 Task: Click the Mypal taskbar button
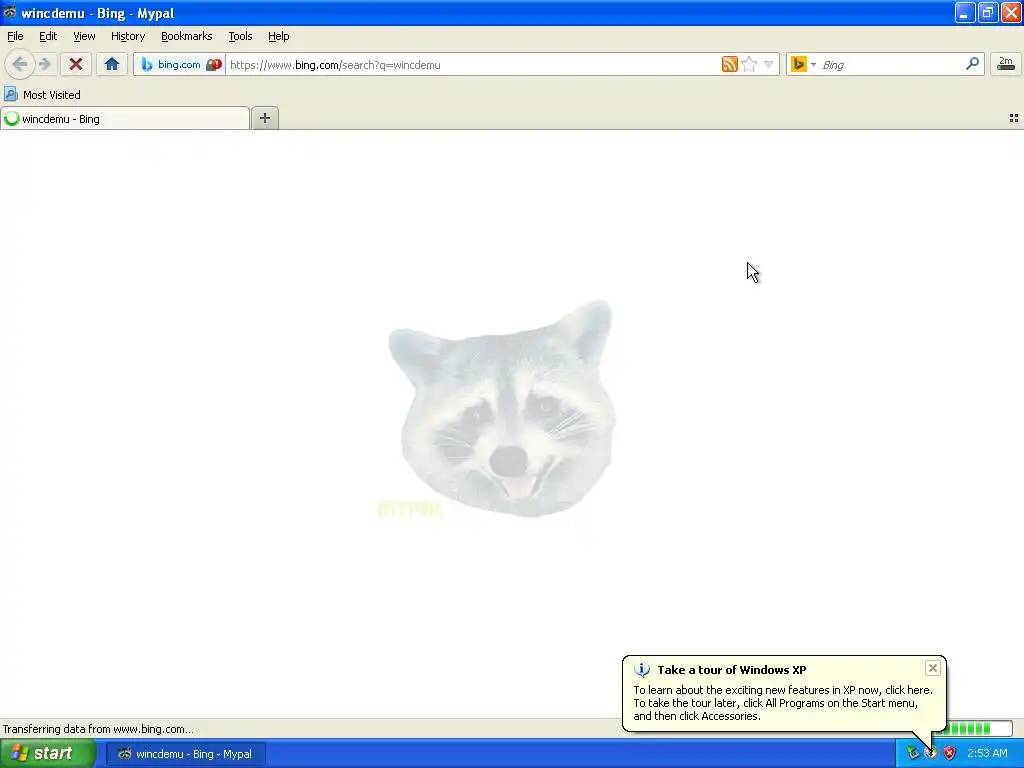(186, 754)
